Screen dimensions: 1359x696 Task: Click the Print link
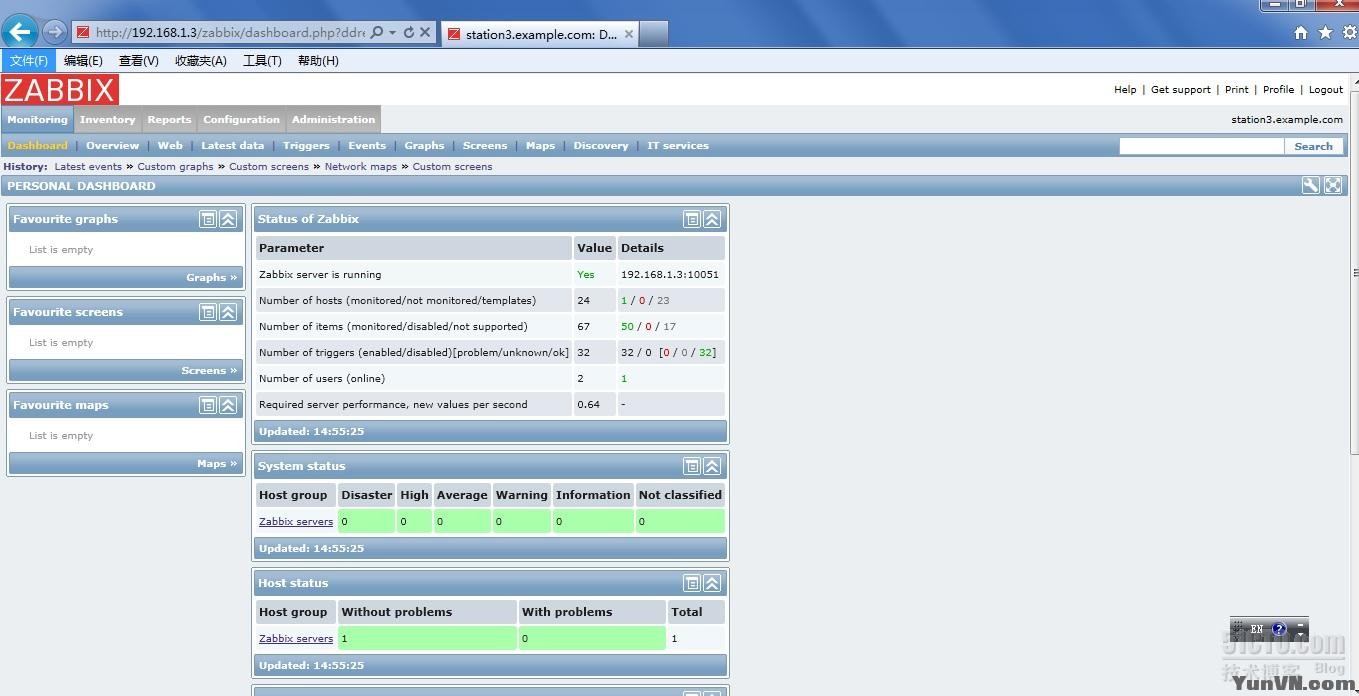1237,89
